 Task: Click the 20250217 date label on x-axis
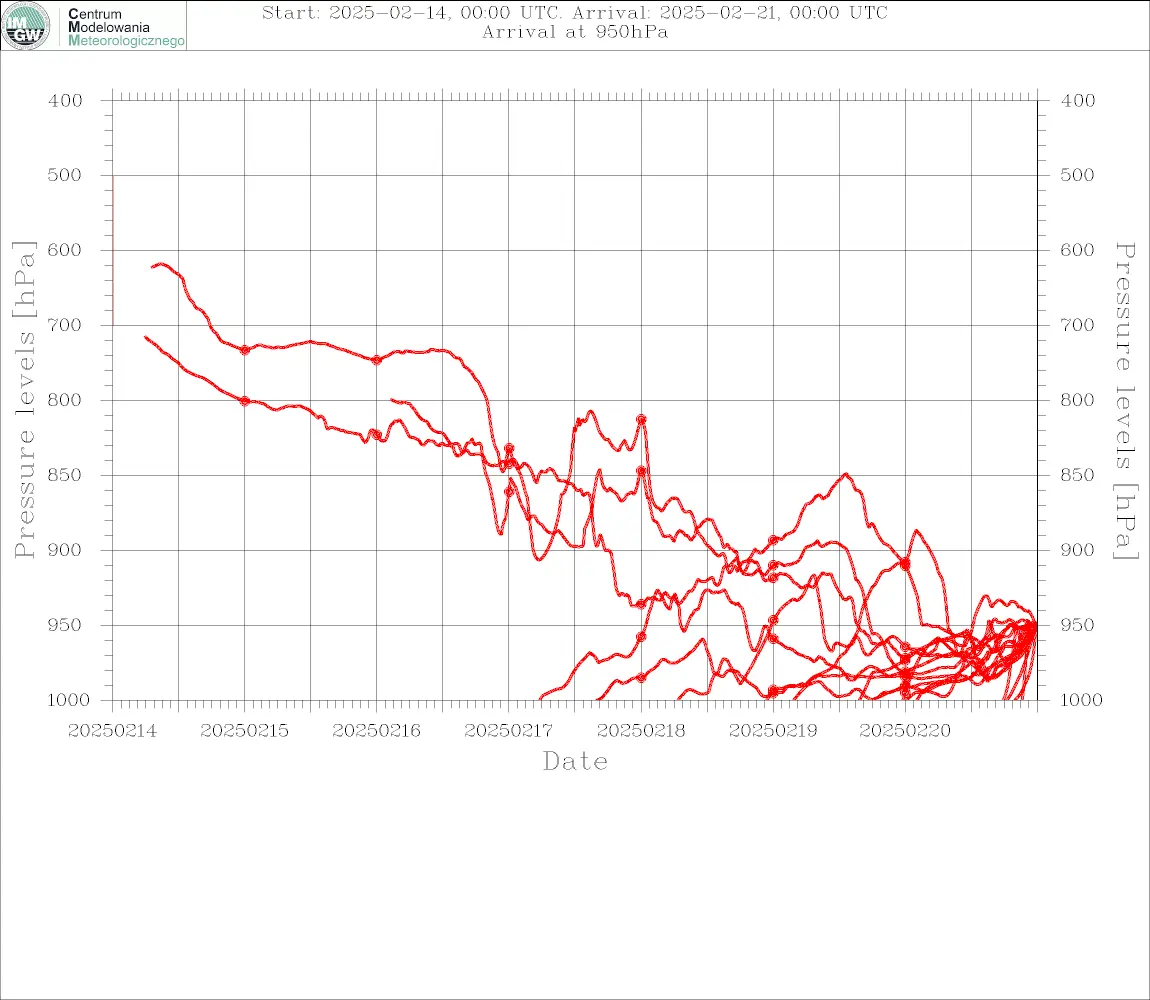coord(509,731)
